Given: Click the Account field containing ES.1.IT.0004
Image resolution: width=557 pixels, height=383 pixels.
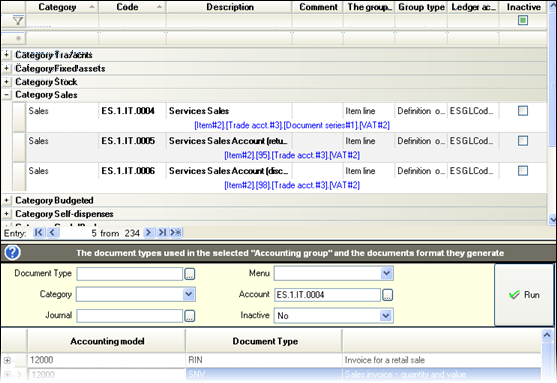Looking at the screenshot, I should coord(327,295).
